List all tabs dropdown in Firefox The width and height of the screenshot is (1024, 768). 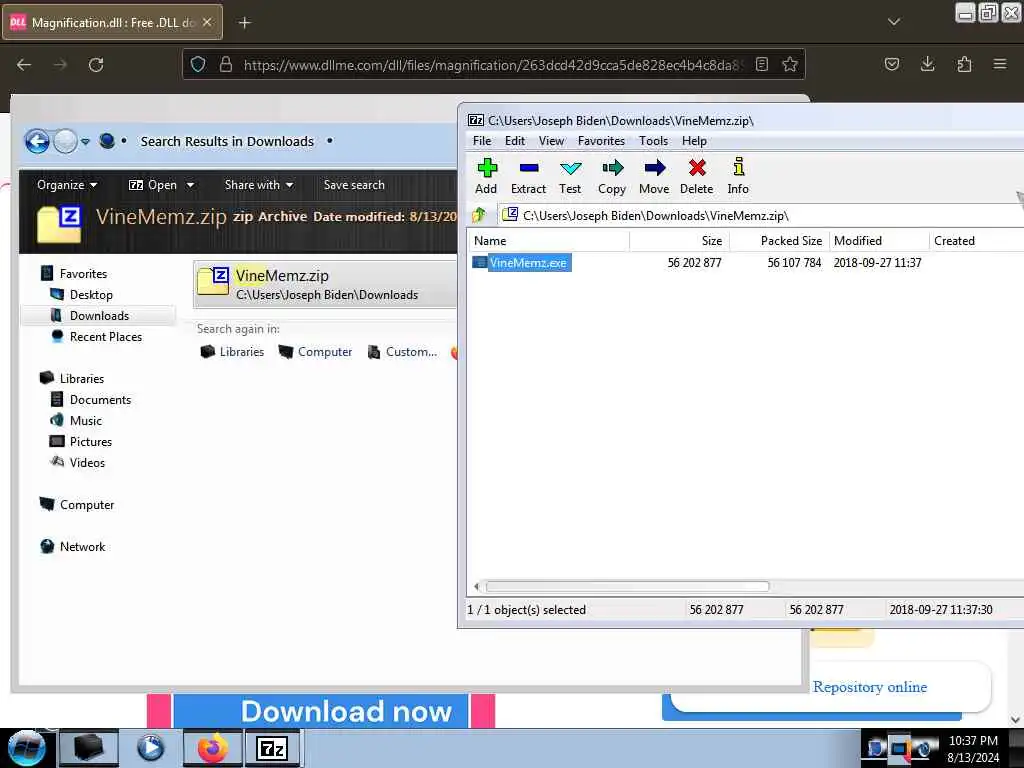pyautogui.click(x=893, y=22)
